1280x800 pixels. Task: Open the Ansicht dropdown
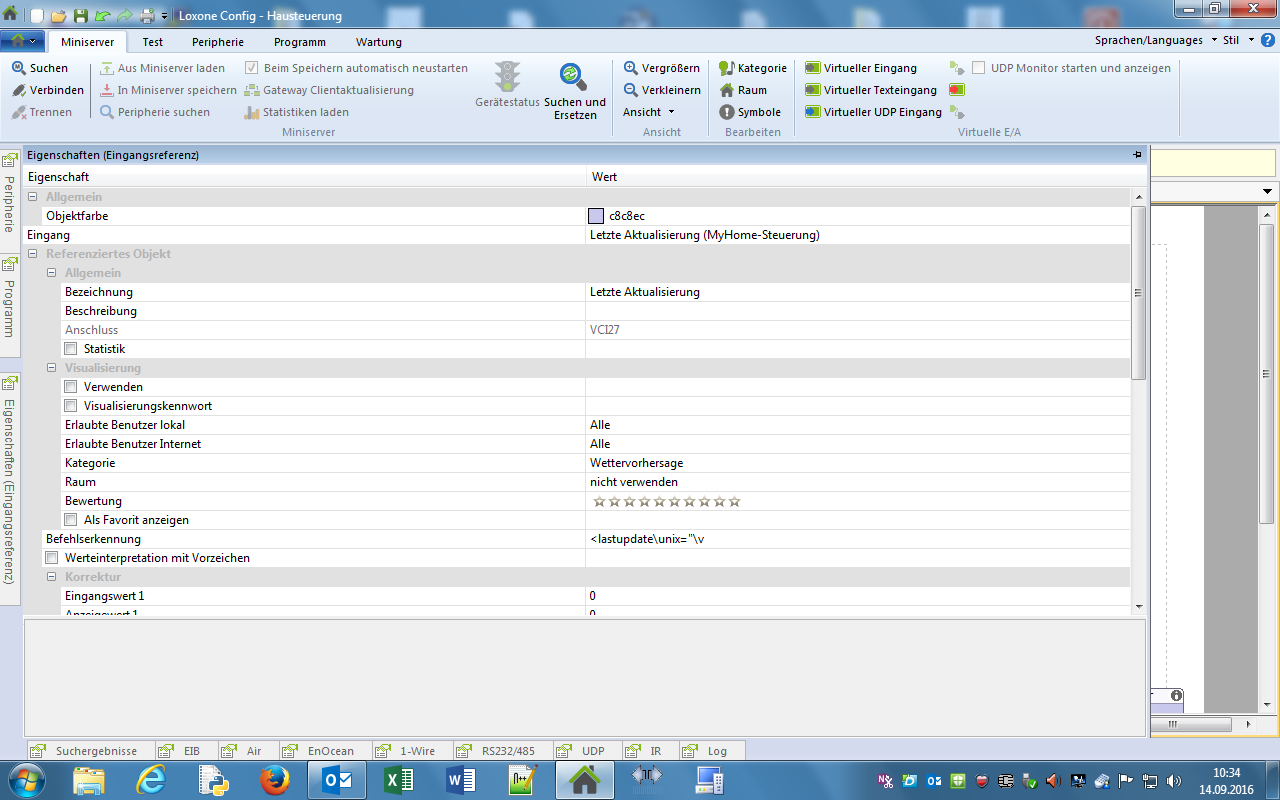[x=649, y=112]
